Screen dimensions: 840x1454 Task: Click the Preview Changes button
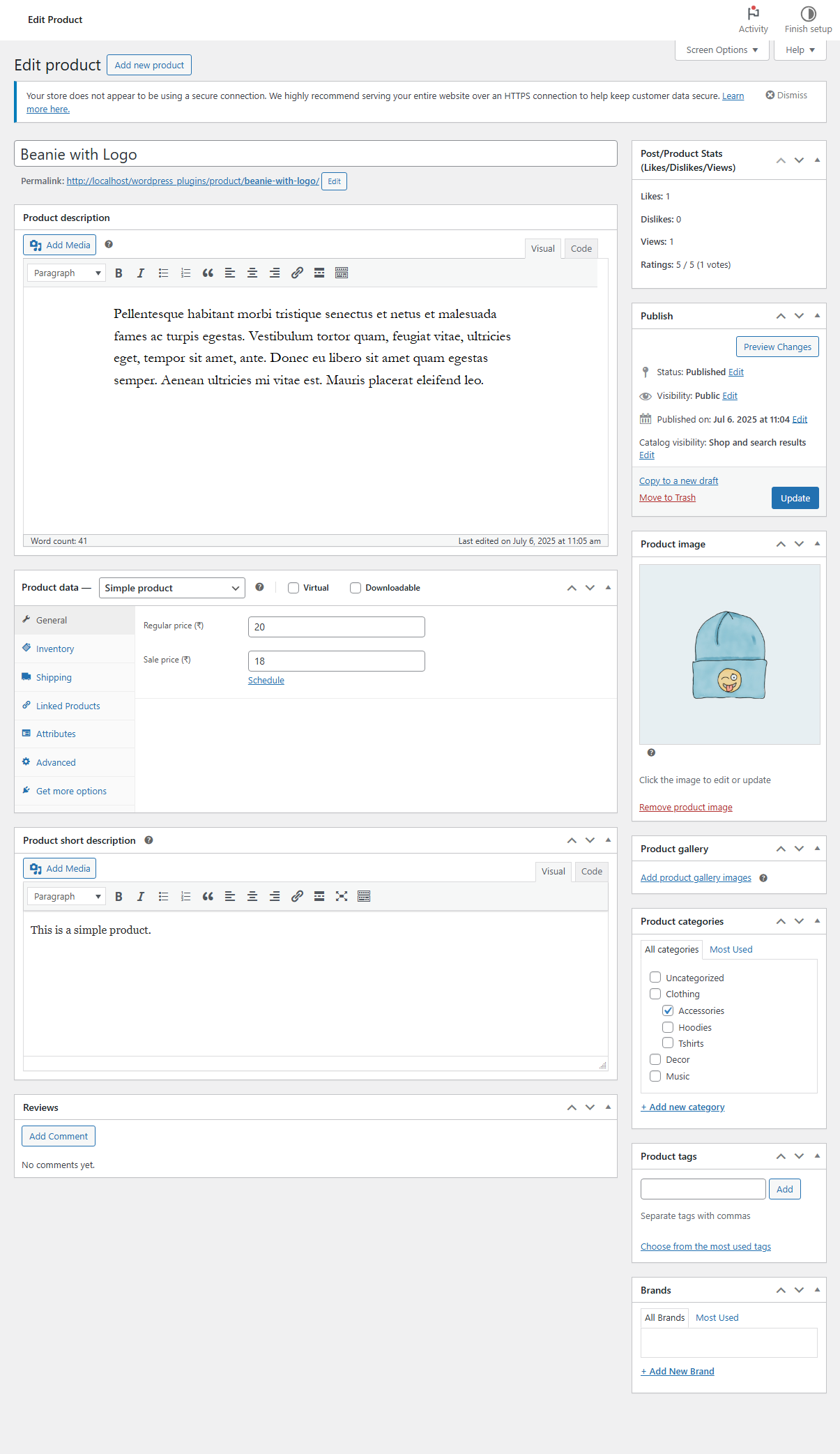pos(777,347)
